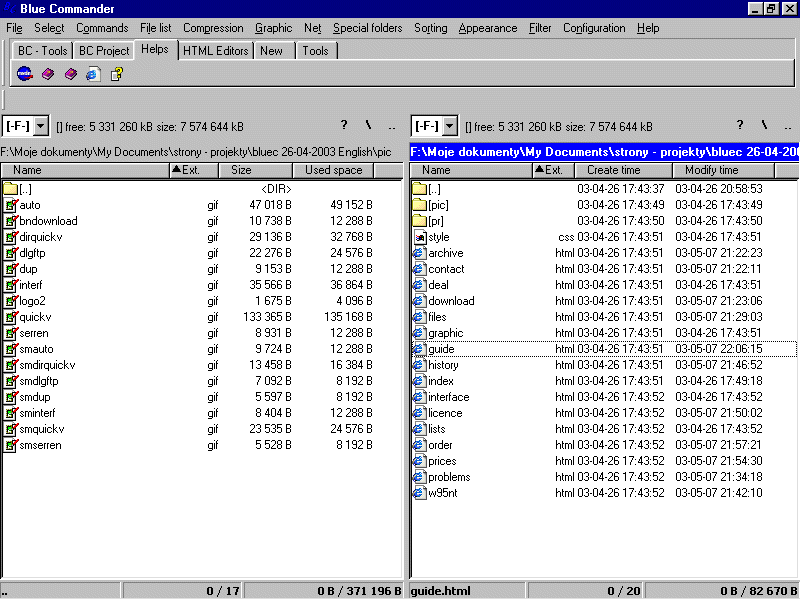
Task: Click the logo2 gif file icon
Action: pos(11,301)
